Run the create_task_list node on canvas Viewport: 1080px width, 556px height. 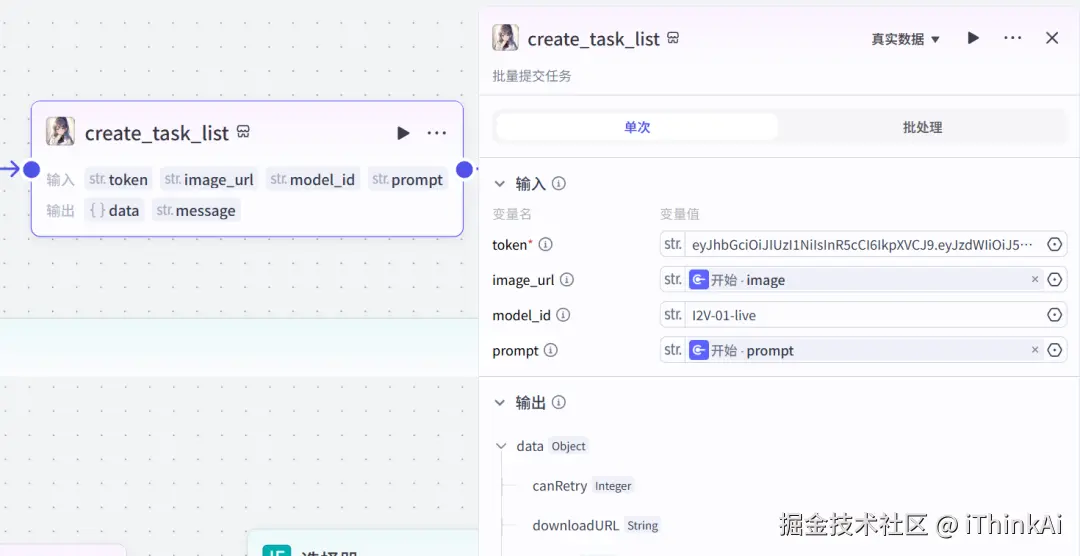pos(404,133)
